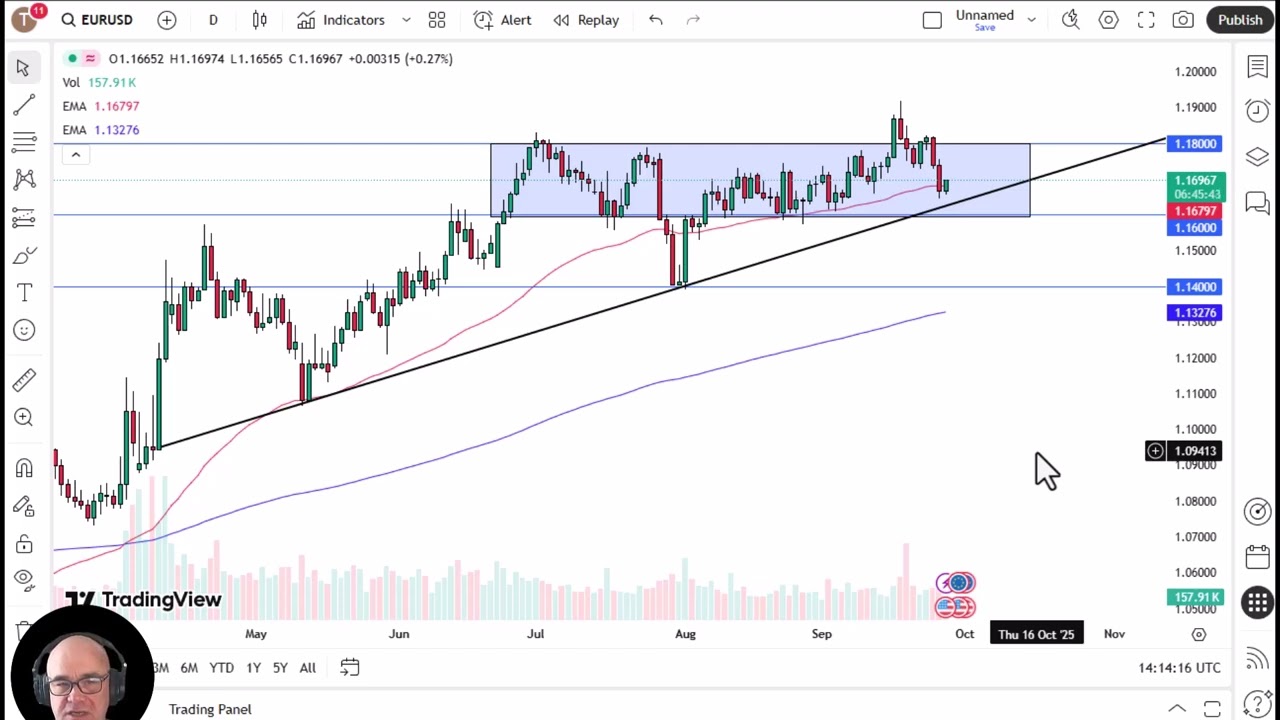This screenshot has width=1280, height=720.
Task: Click the Publish button
Action: [1240, 20]
